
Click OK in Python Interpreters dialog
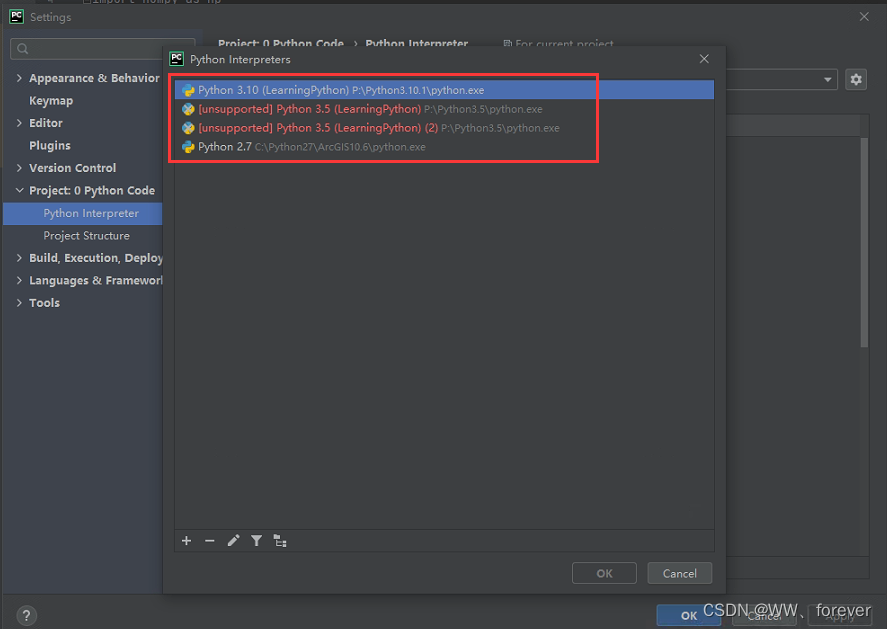(x=604, y=573)
